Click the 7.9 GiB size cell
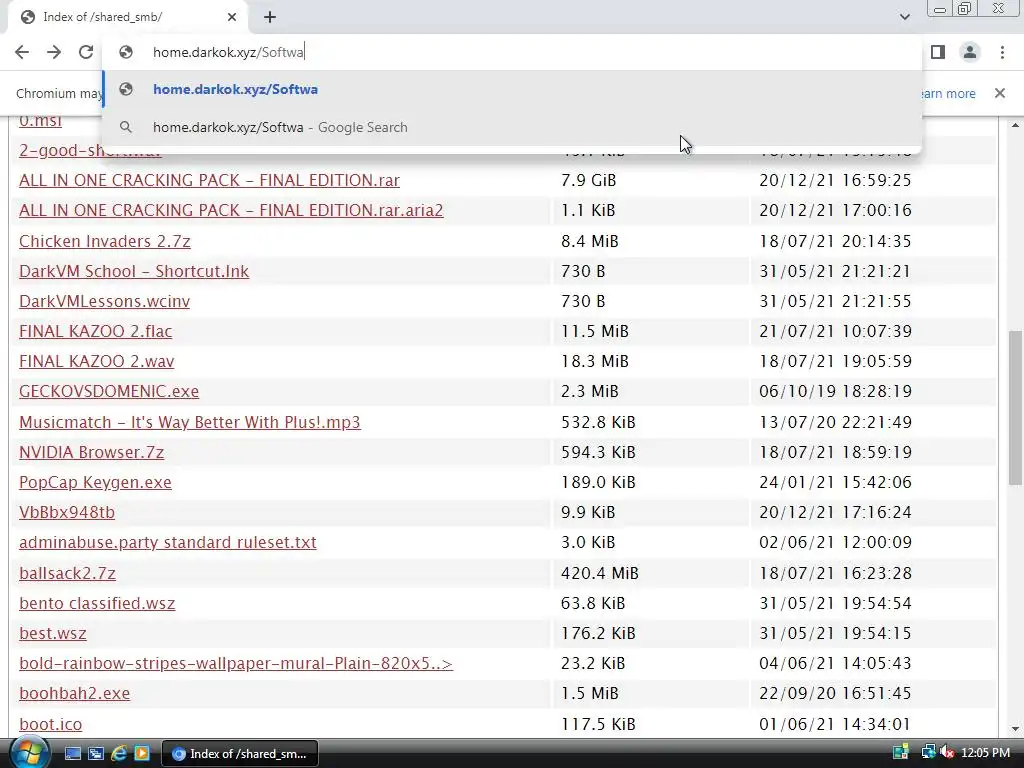1024x768 pixels. coord(588,180)
